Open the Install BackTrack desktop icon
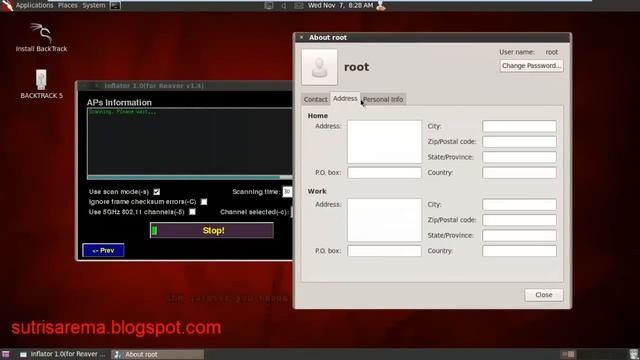 point(41,38)
